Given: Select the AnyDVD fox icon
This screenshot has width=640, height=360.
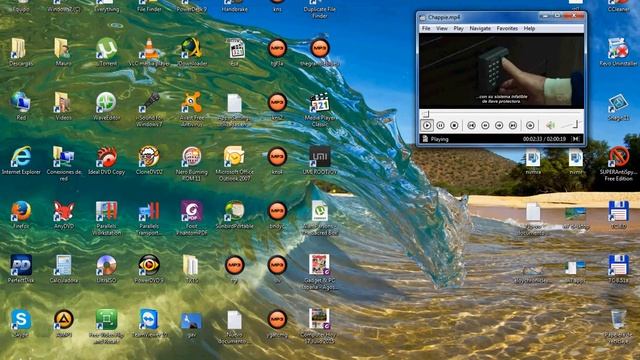Looking at the screenshot, I should [x=64, y=214].
